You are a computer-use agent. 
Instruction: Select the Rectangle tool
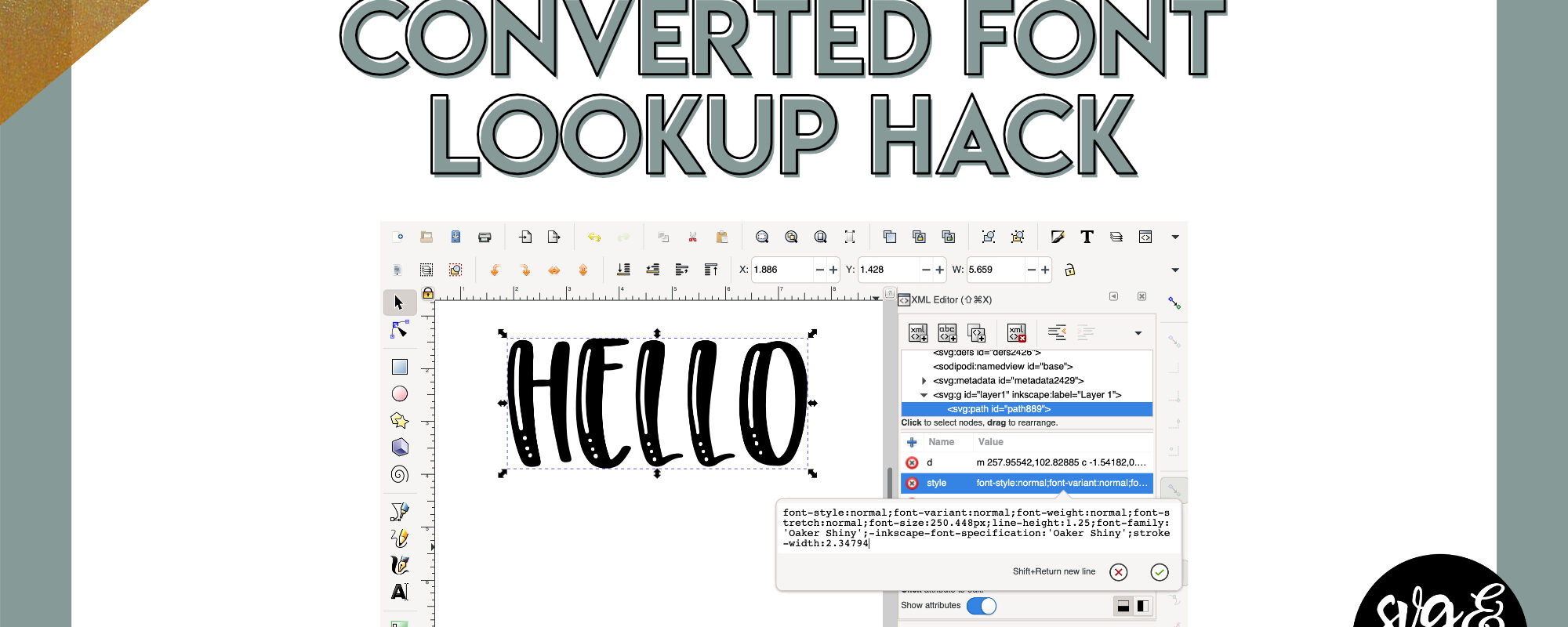tap(400, 367)
